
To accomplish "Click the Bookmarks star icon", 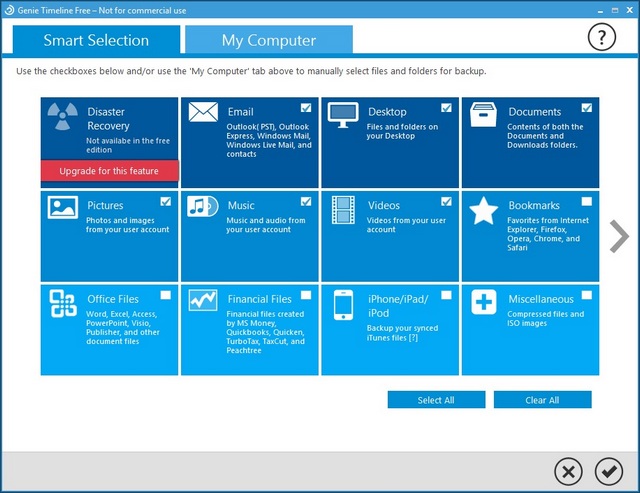I will pyautogui.click(x=484, y=211).
